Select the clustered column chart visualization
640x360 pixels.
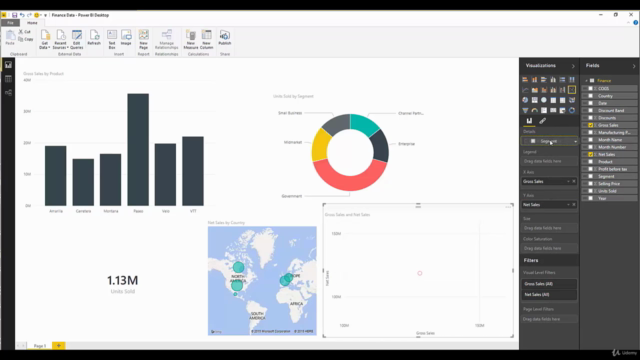(x=553, y=80)
